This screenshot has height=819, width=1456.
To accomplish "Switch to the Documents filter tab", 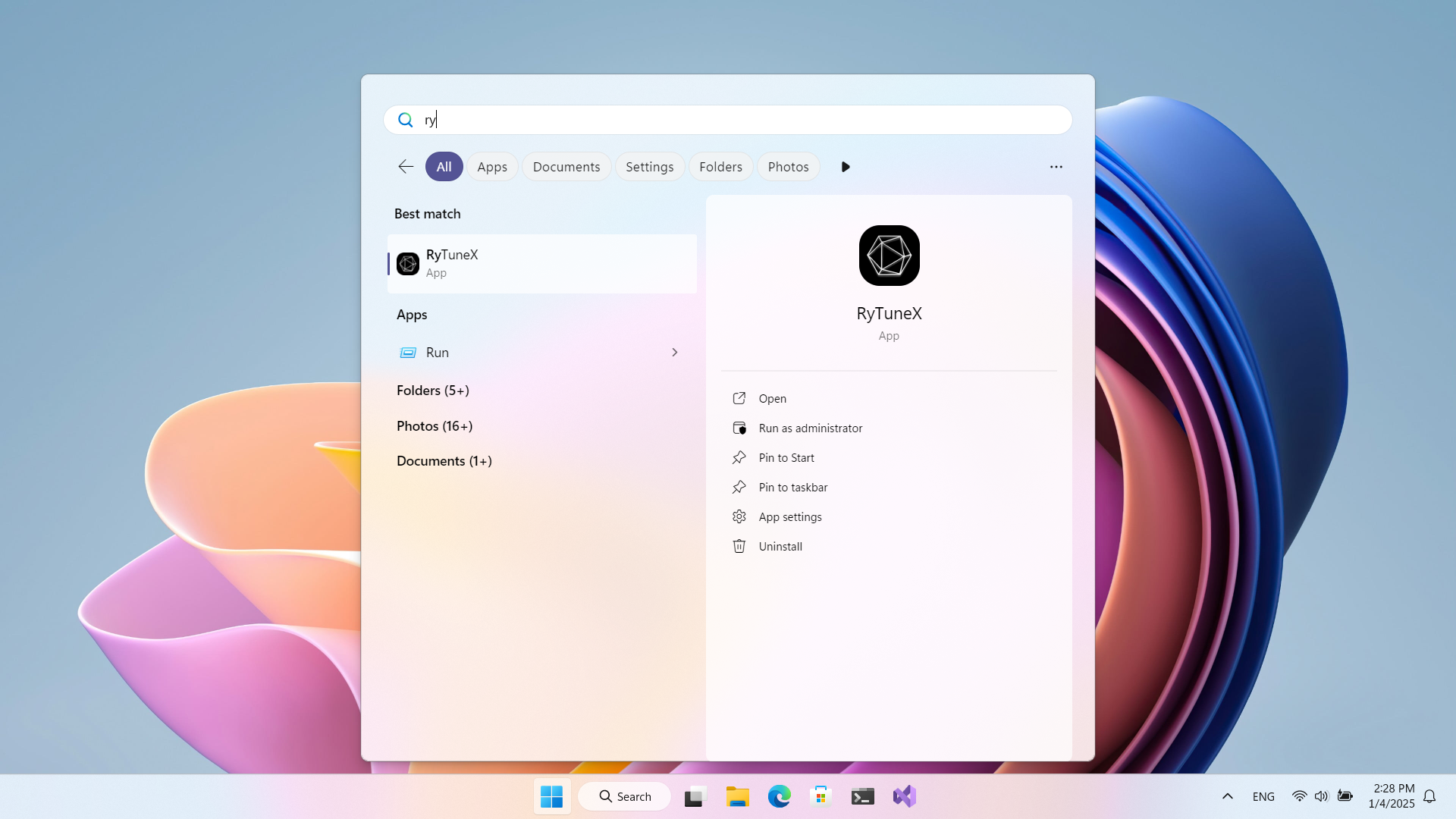I will tap(566, 167).
